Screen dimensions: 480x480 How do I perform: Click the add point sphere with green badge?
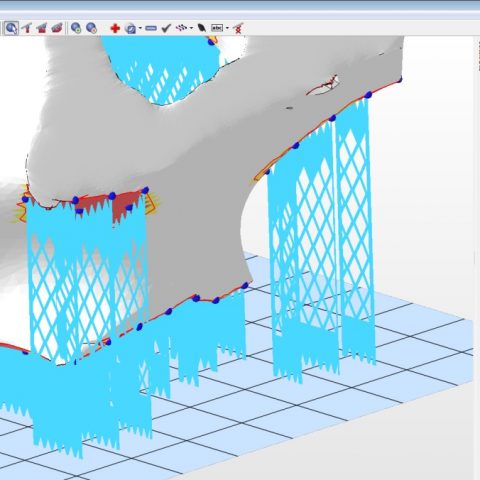(x=76, y=28)
